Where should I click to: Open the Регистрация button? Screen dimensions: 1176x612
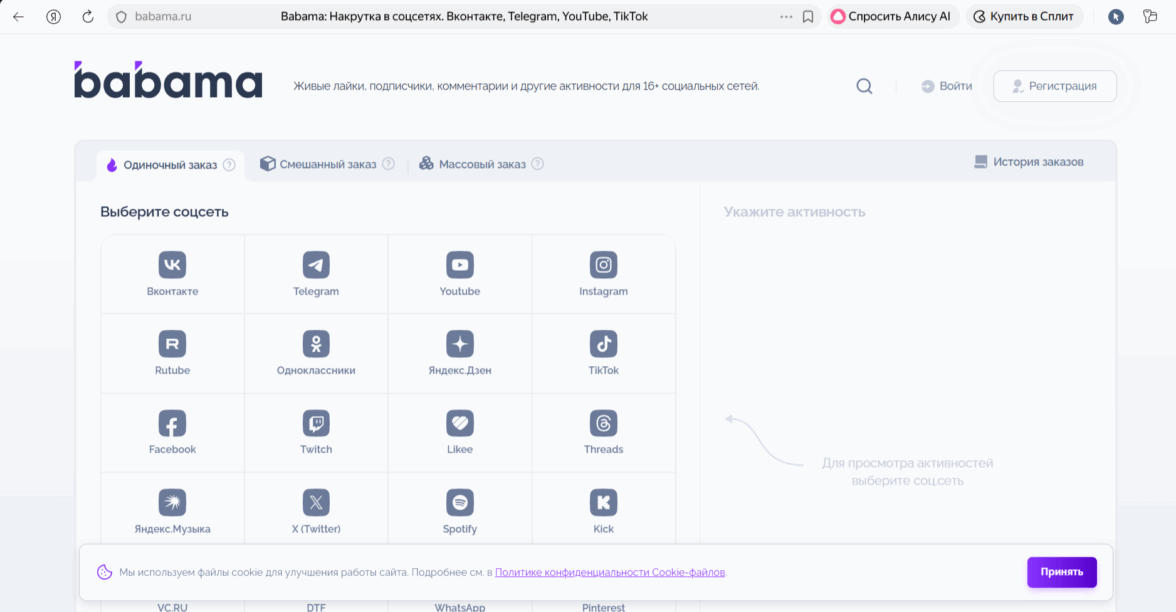(x=1054, y=86)
